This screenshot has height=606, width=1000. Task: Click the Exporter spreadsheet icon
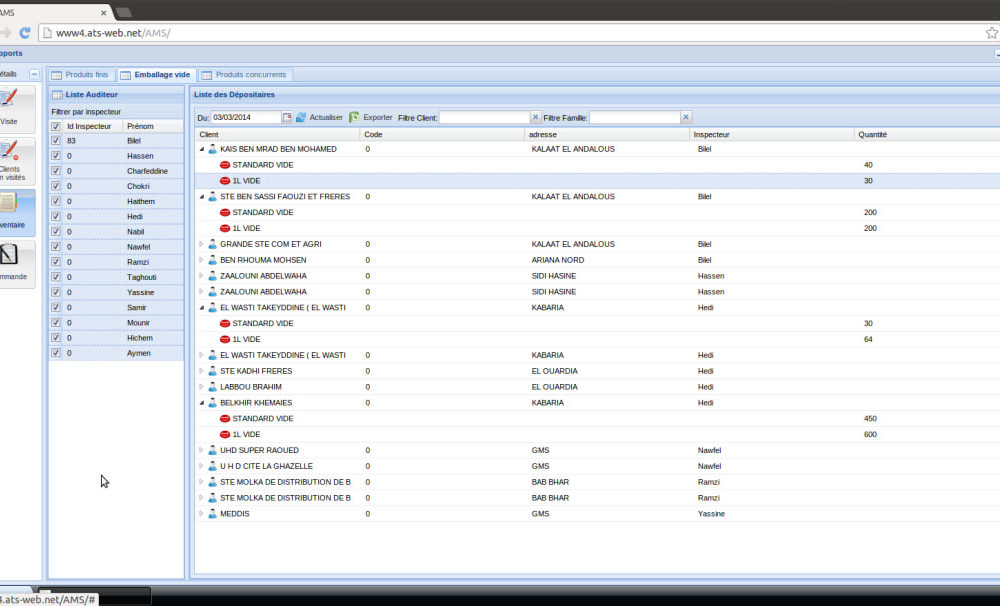354,117
